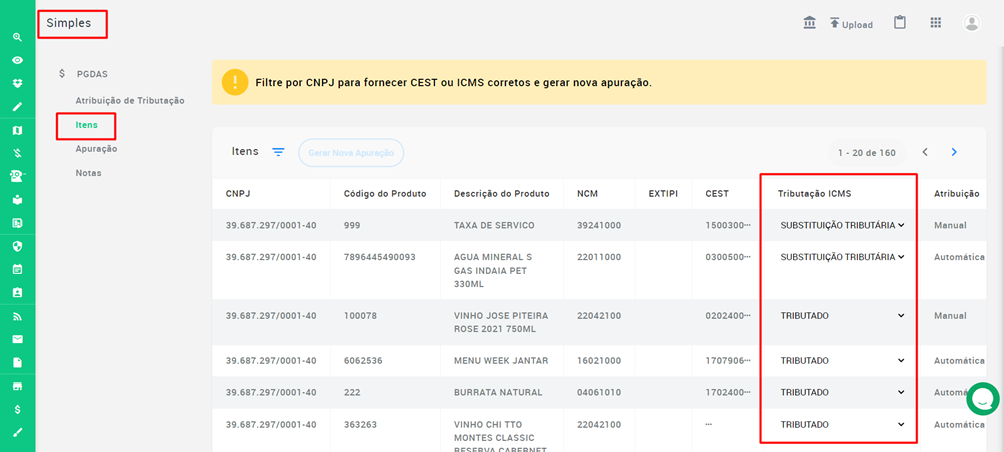Screen dimensions: 1004x452
Task: Click the 1 - 20 de 160 pagination label
Action: [866, 152]
